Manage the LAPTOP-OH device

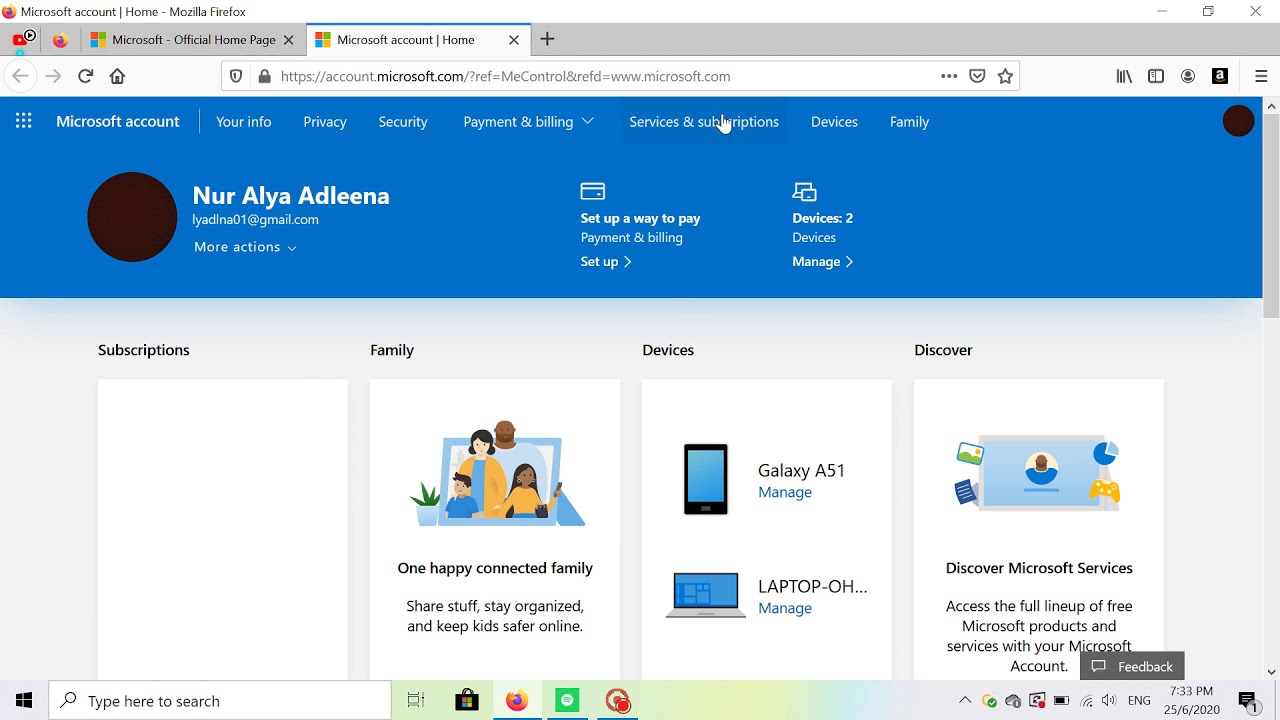[785, 608]
